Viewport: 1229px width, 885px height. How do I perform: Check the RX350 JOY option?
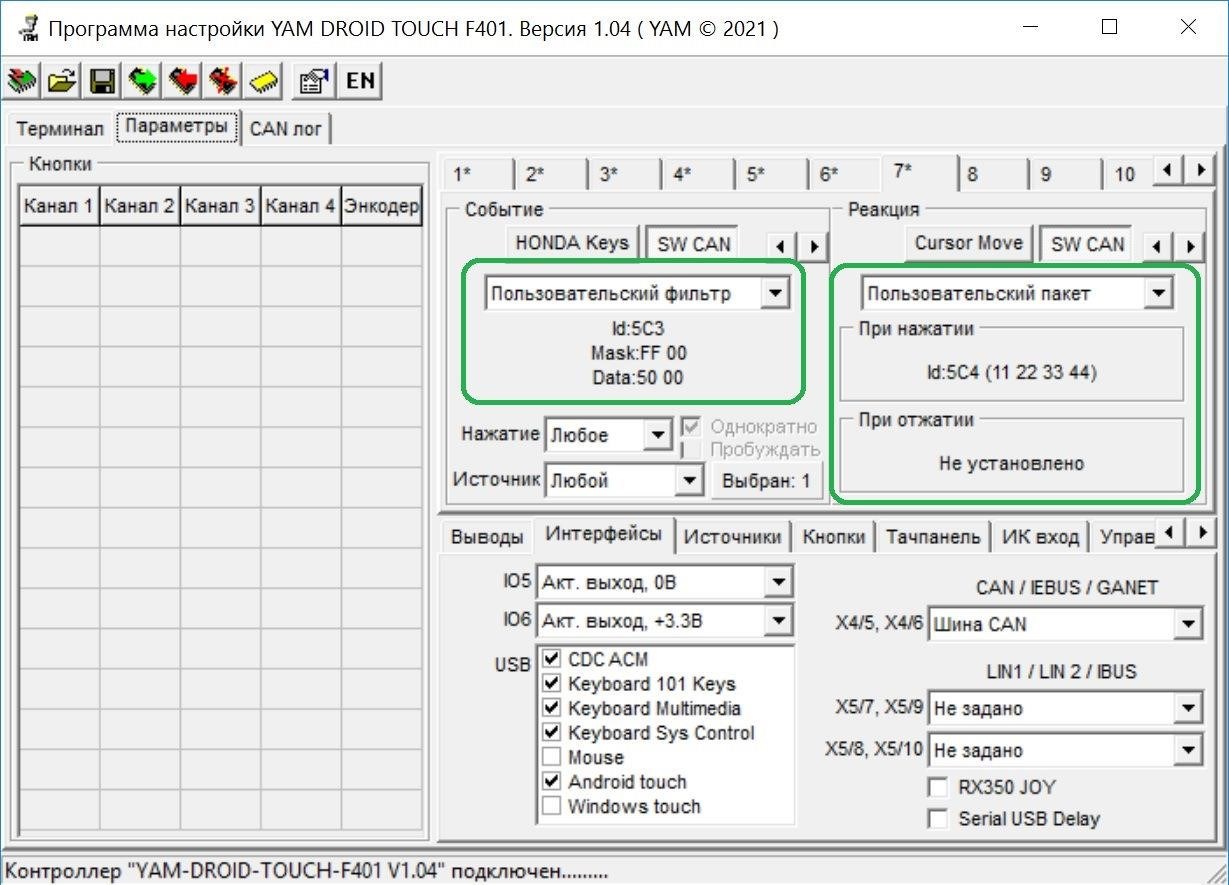938,787
